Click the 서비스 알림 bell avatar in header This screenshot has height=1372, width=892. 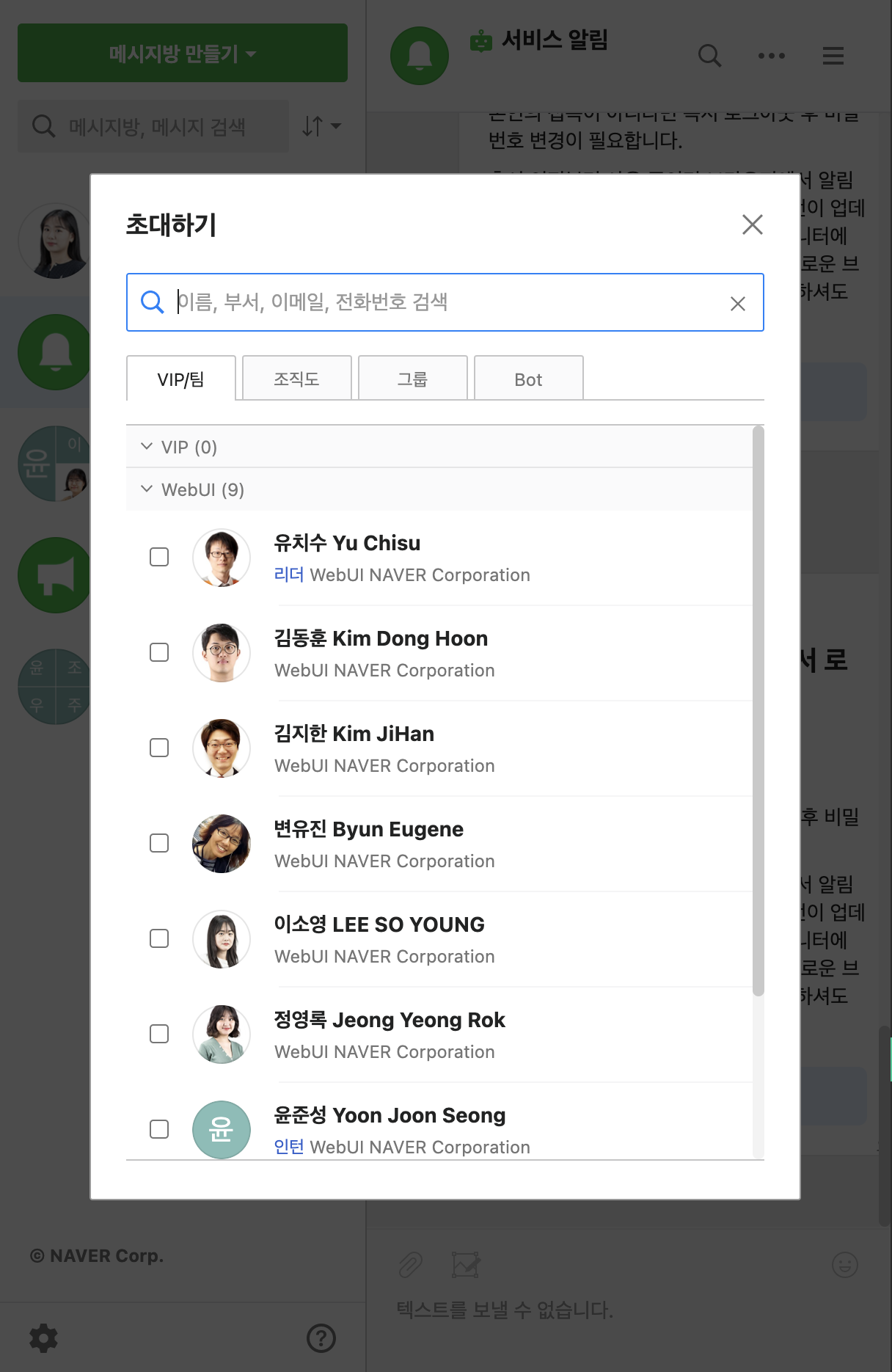coord(420,56)
